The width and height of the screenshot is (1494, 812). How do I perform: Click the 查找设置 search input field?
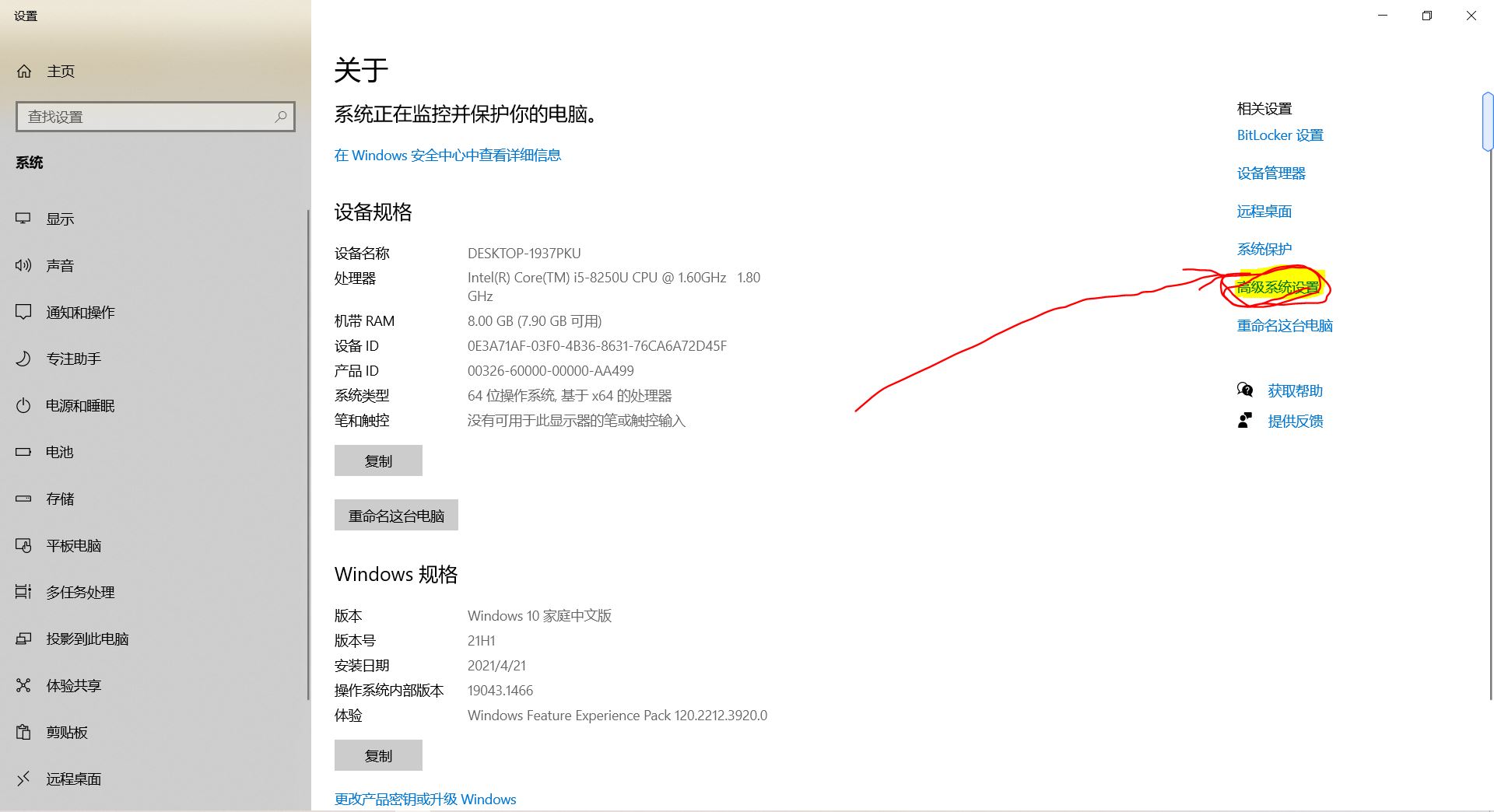tap(156, 117)
